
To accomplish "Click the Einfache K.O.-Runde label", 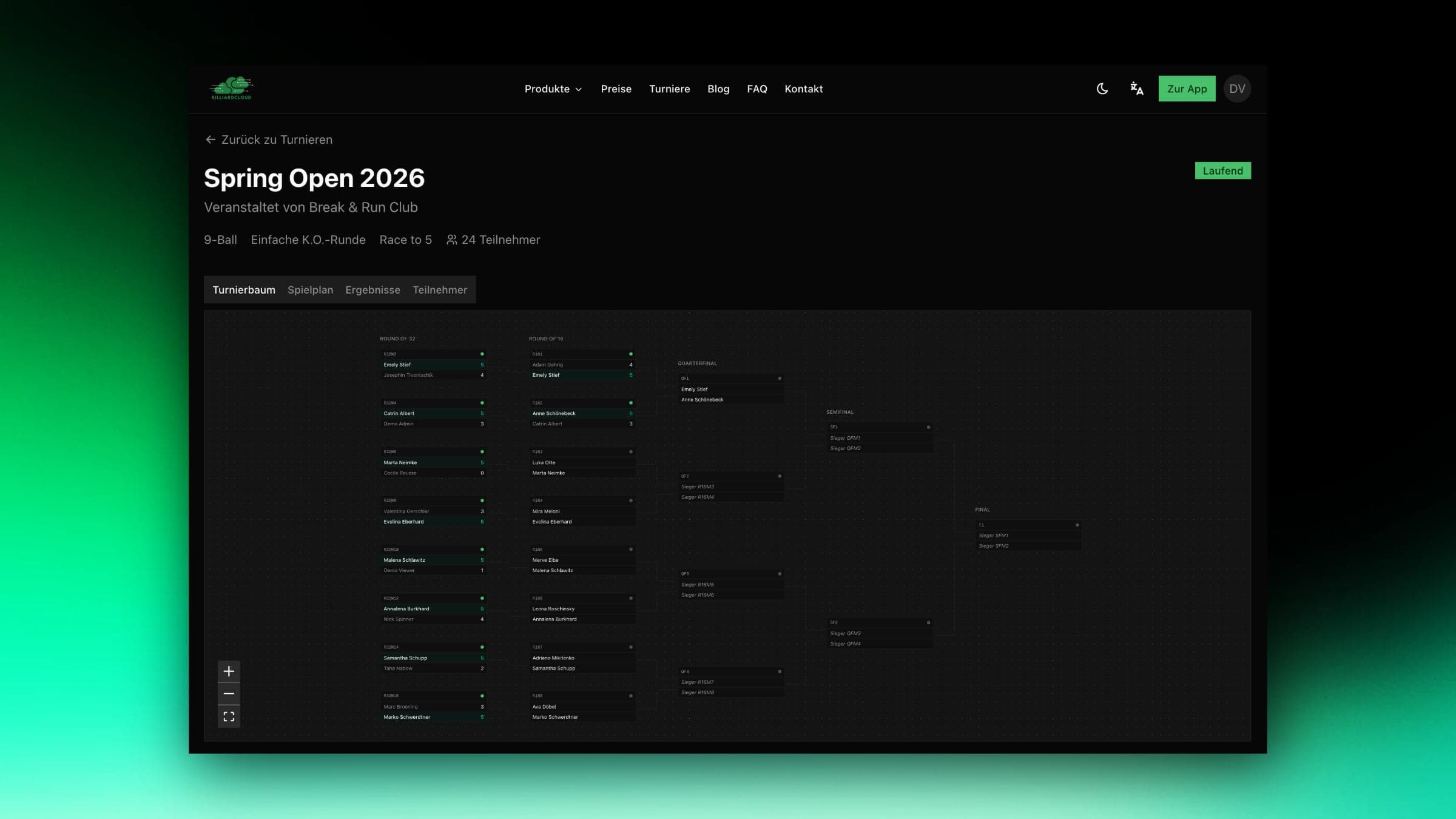I will coord(308,240).
